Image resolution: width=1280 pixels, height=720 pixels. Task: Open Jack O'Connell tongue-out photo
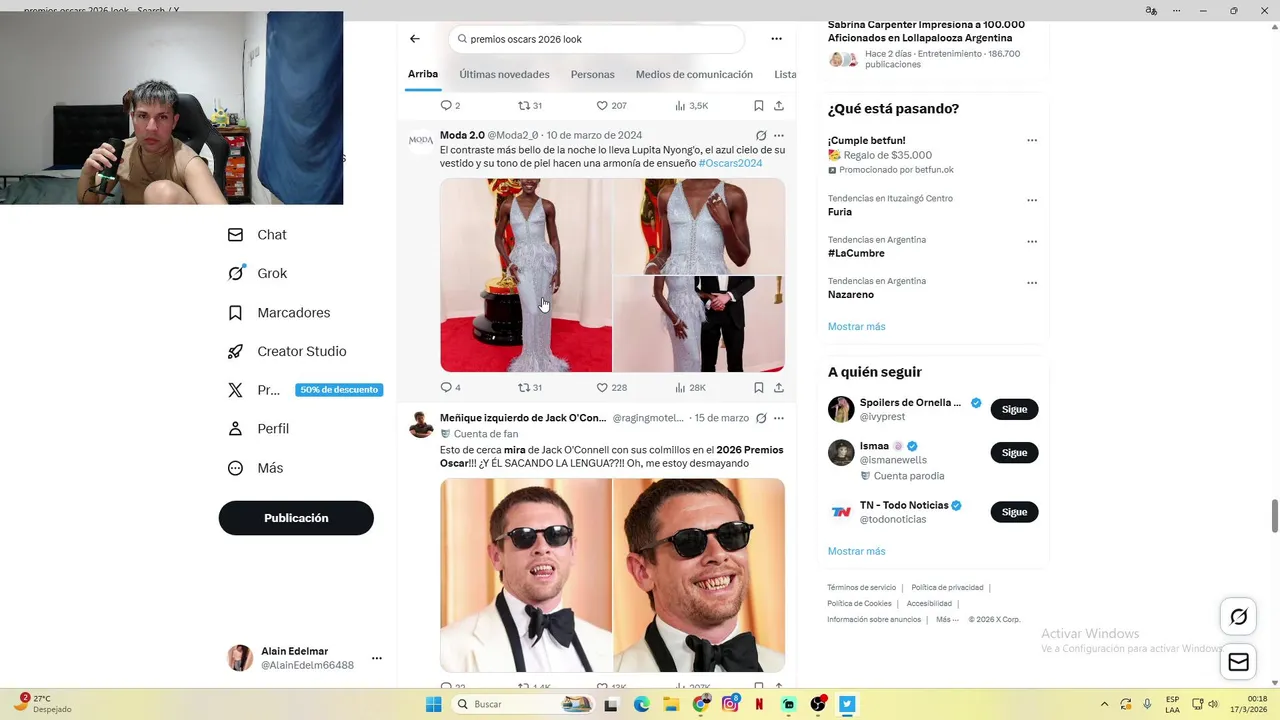[x=526, y=575]
